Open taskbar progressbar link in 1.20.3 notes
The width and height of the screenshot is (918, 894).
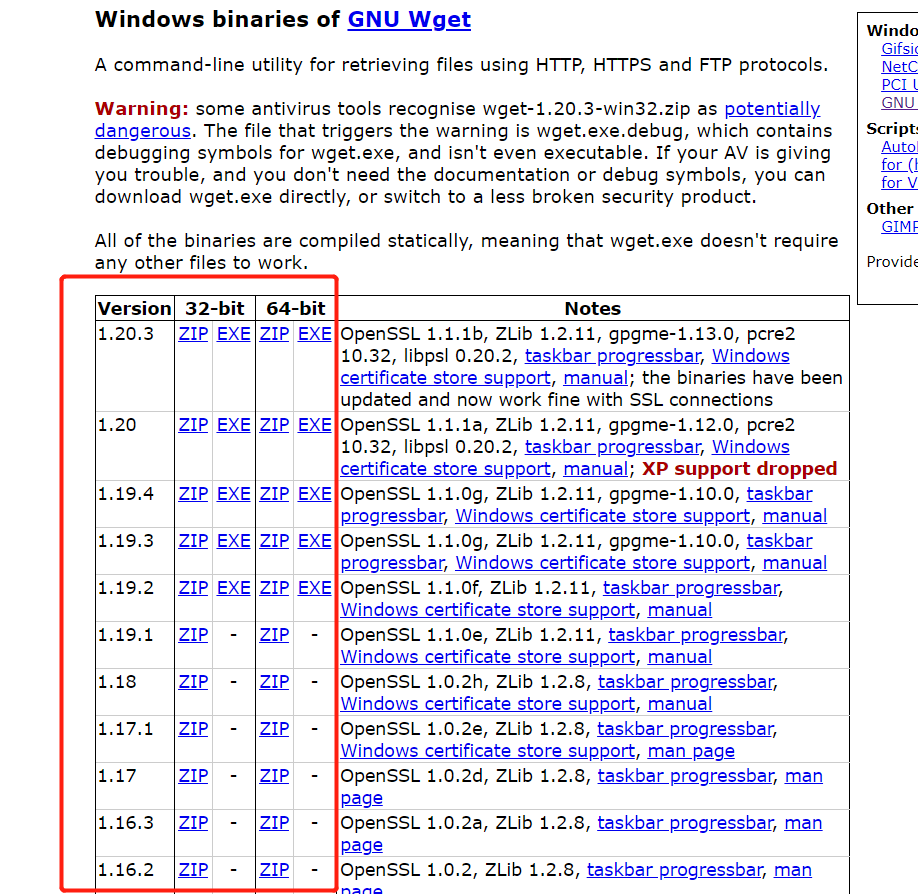pos(612,356)
